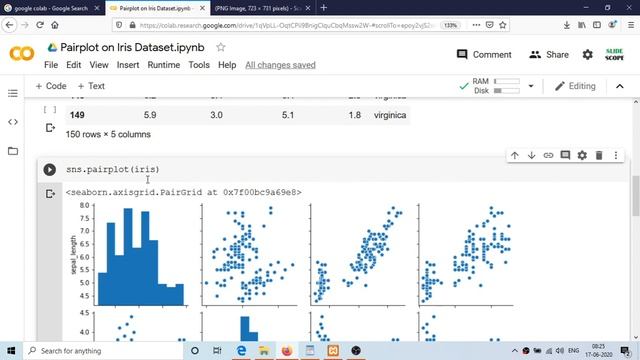Clear output of the pairplot cell

50,194
